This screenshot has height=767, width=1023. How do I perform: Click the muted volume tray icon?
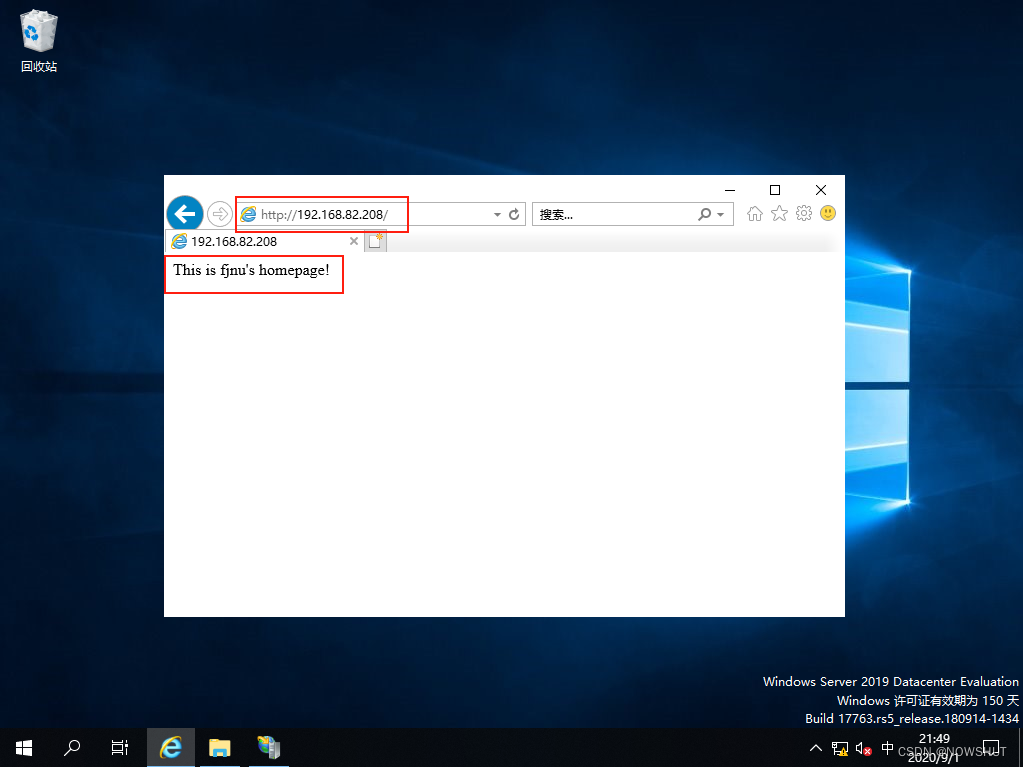[x=864, y=748]
